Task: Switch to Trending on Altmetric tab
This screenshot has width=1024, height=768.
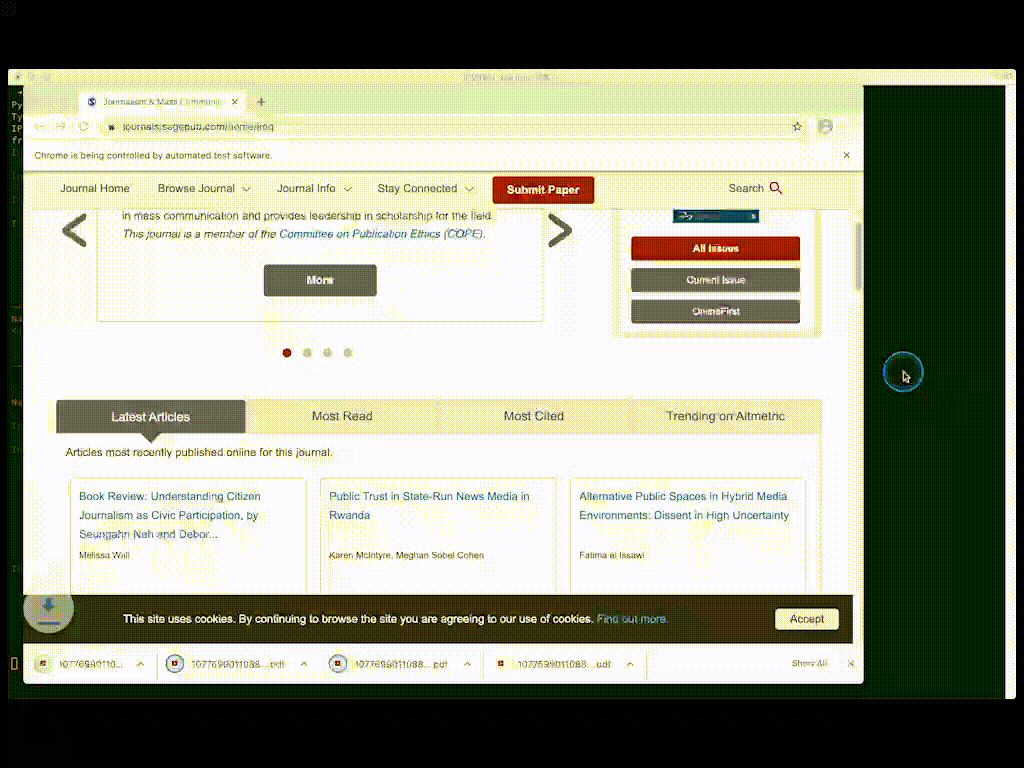Action: (726, 416)
